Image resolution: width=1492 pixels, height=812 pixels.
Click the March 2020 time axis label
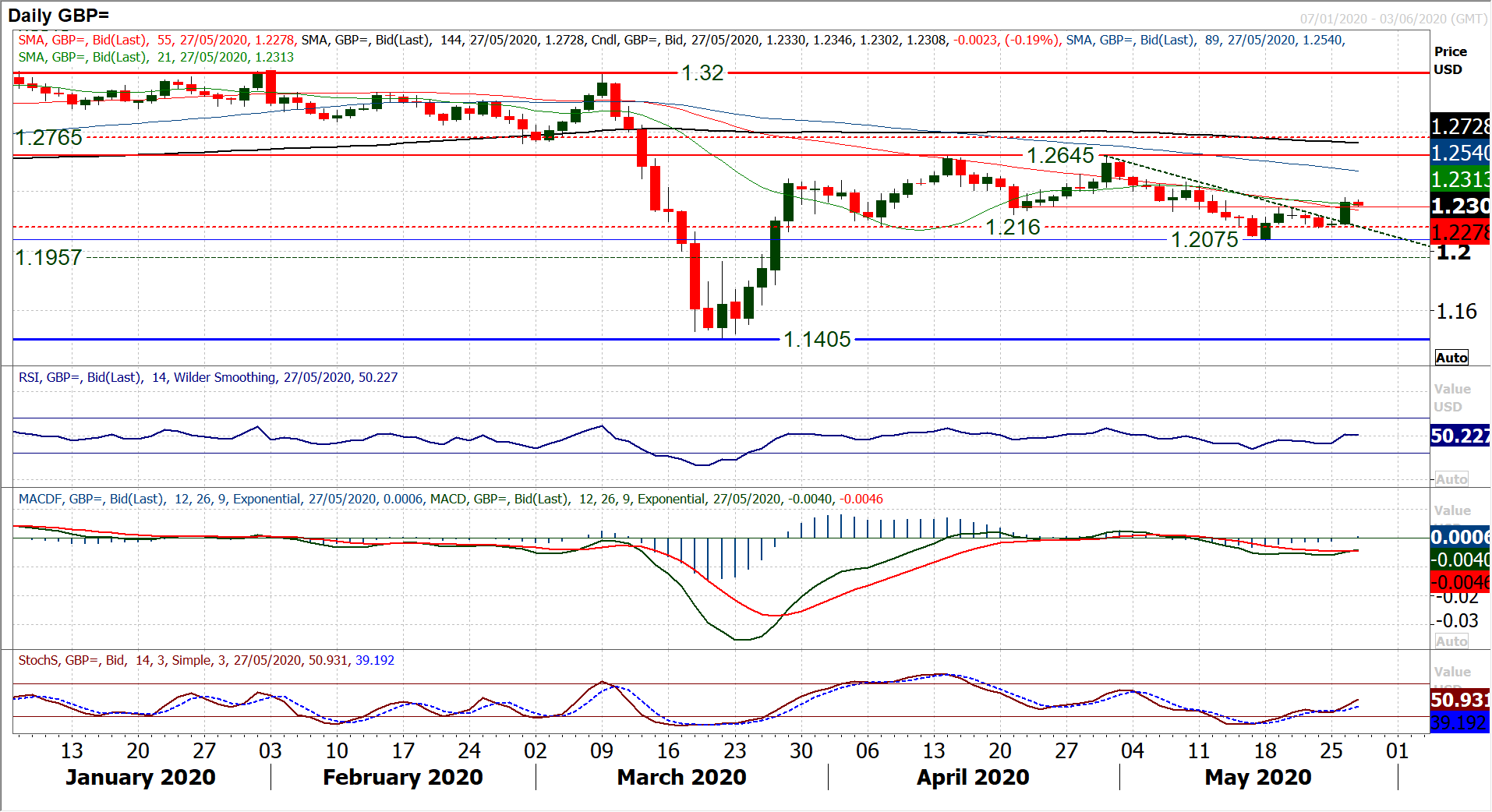pos(681,778)
